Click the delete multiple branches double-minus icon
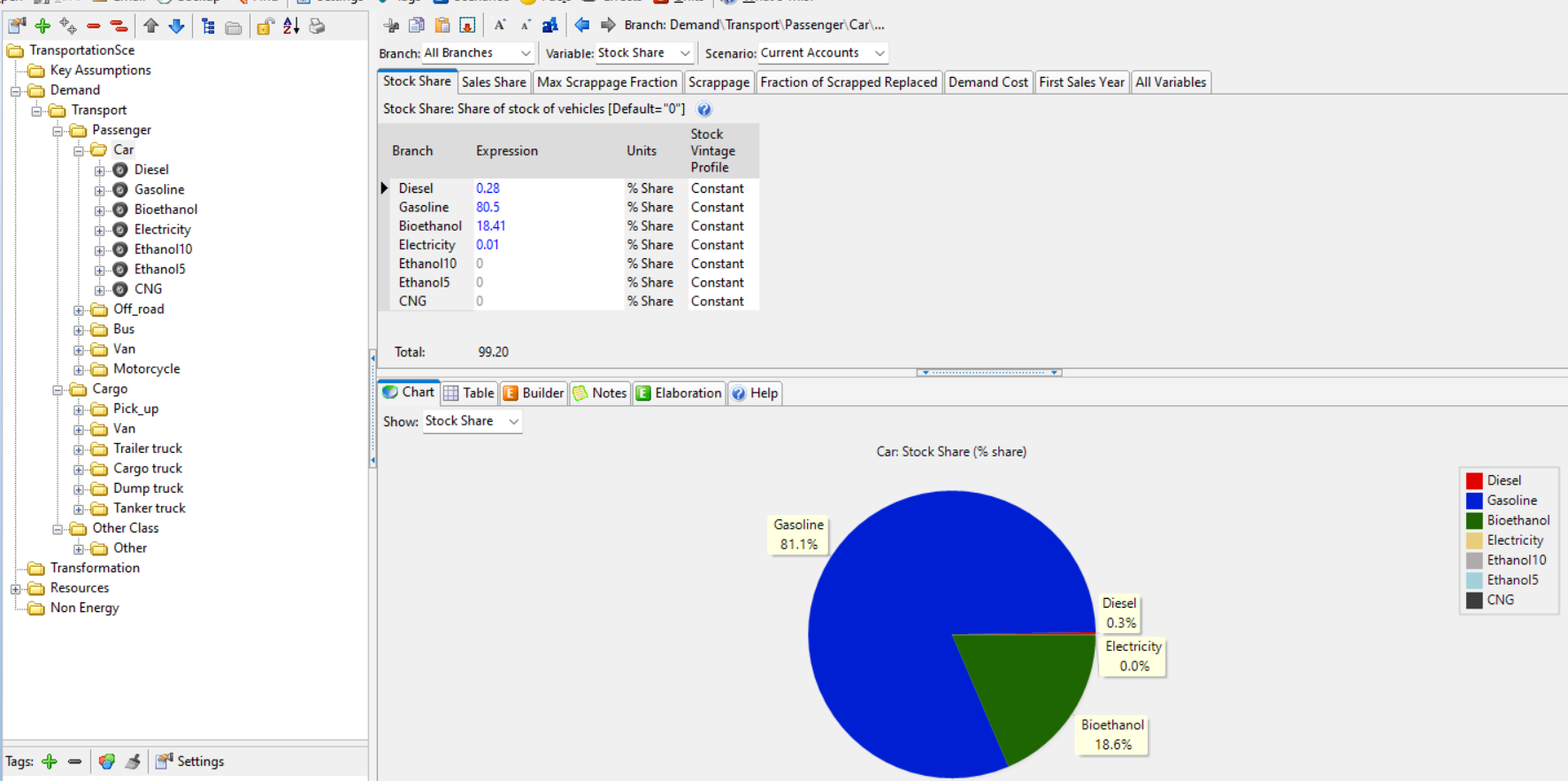 tap(119, 26)
